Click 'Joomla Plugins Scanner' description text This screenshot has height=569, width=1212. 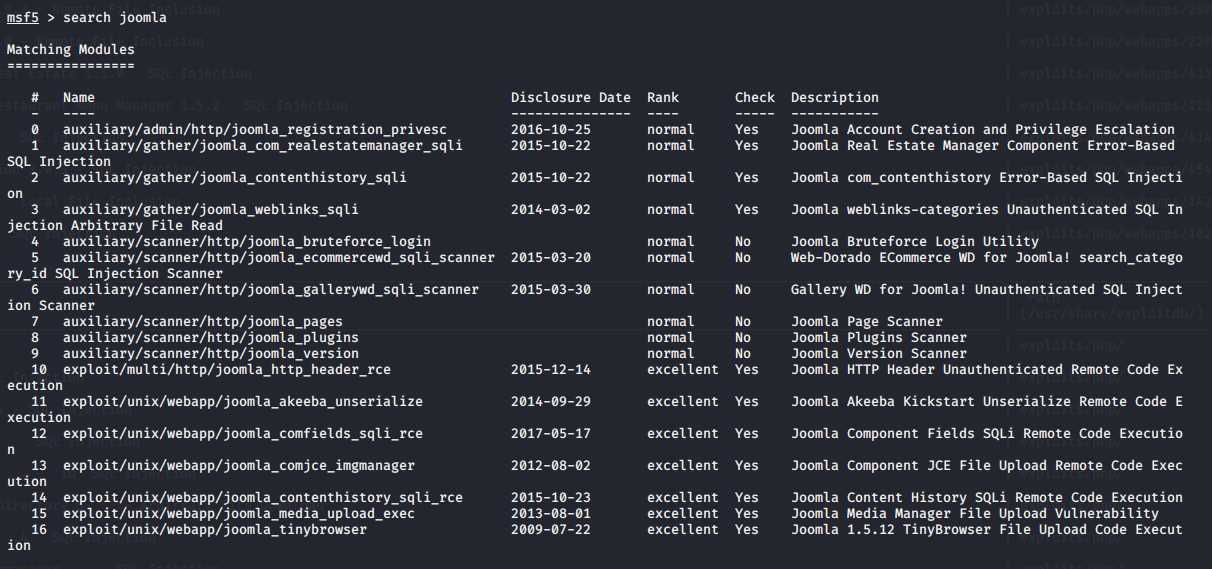pos(879,337)
